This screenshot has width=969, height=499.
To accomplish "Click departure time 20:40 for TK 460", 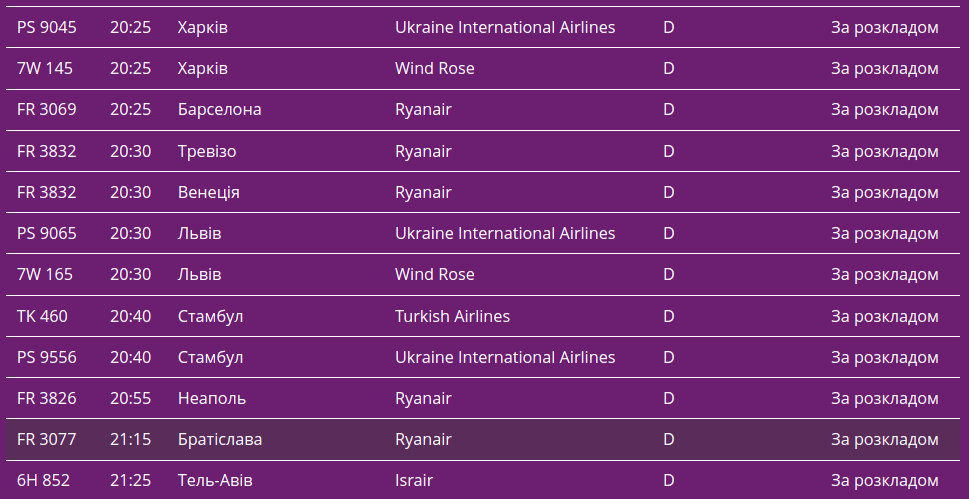I will (131, 316).
